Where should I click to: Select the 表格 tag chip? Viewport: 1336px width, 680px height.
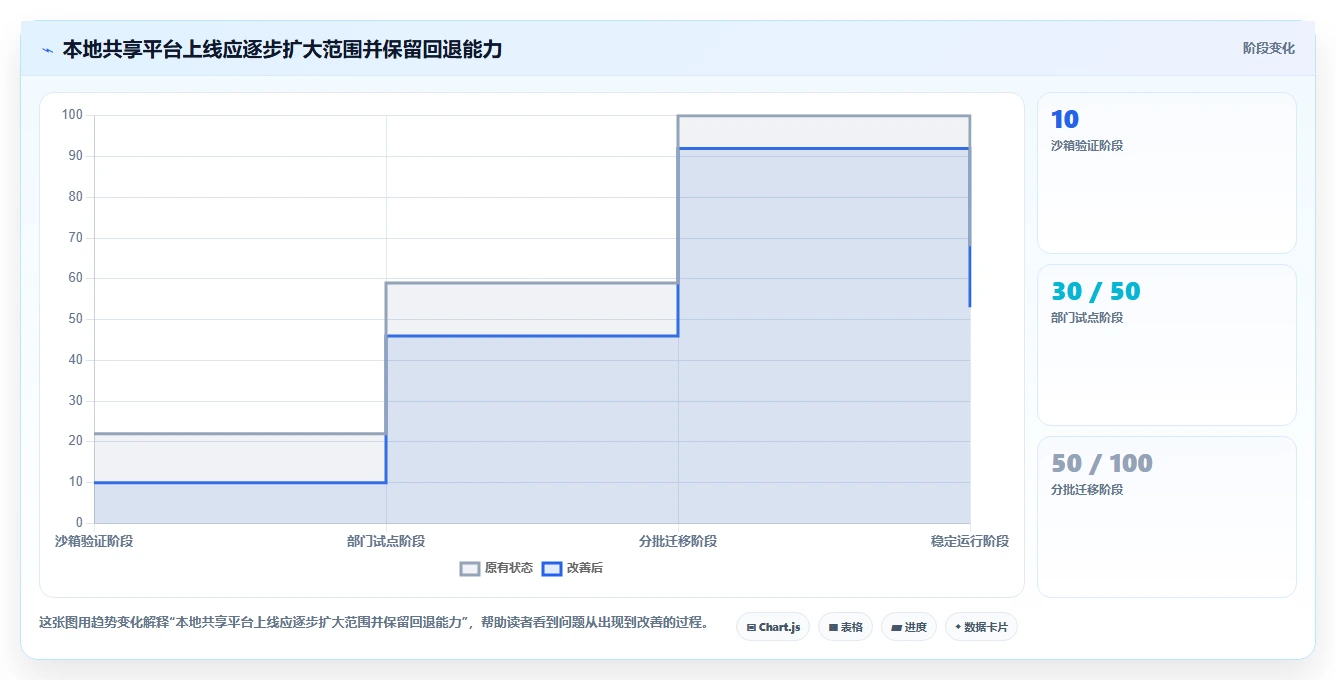(845, 627)
